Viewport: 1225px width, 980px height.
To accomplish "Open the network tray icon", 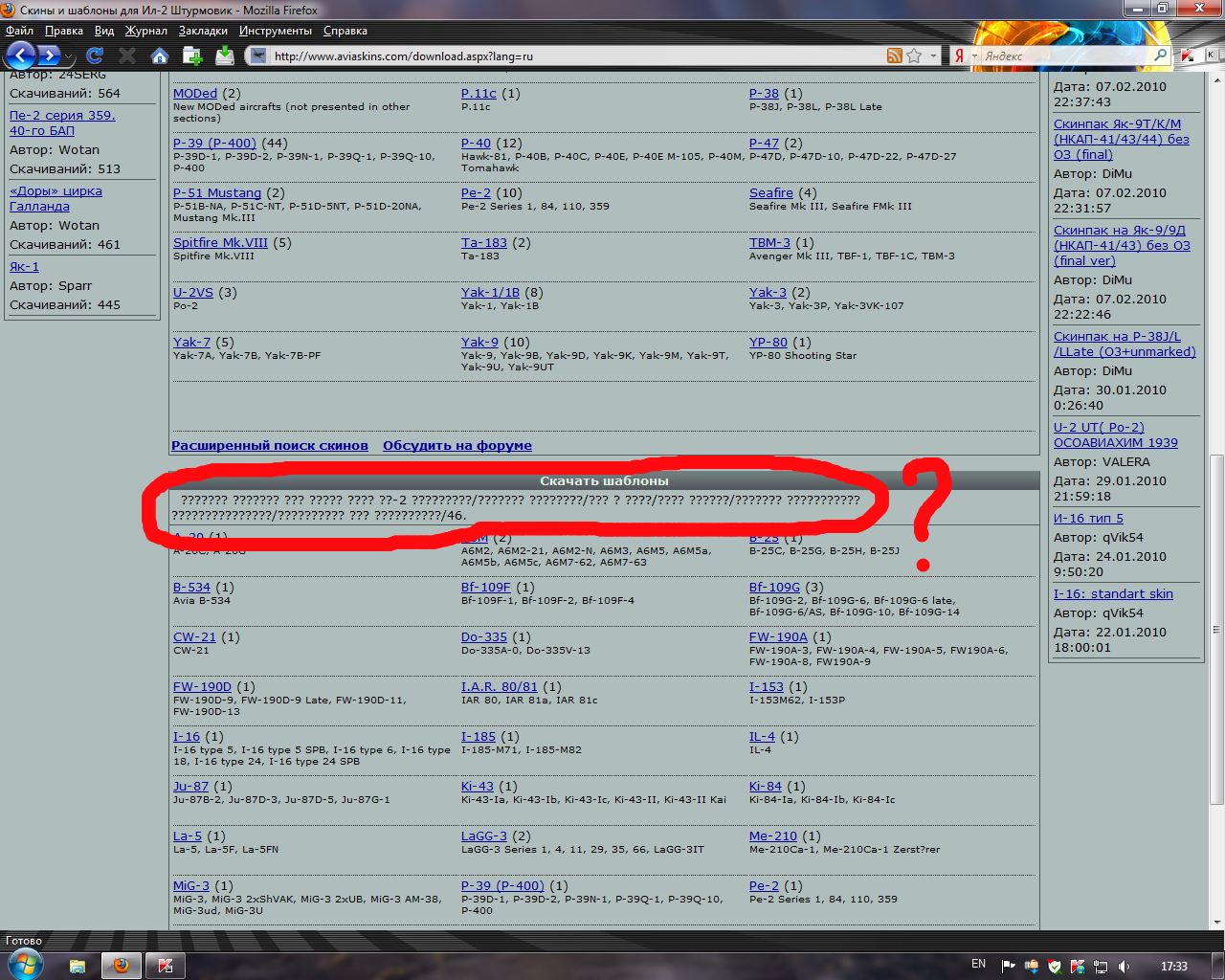I will 1101,966.
